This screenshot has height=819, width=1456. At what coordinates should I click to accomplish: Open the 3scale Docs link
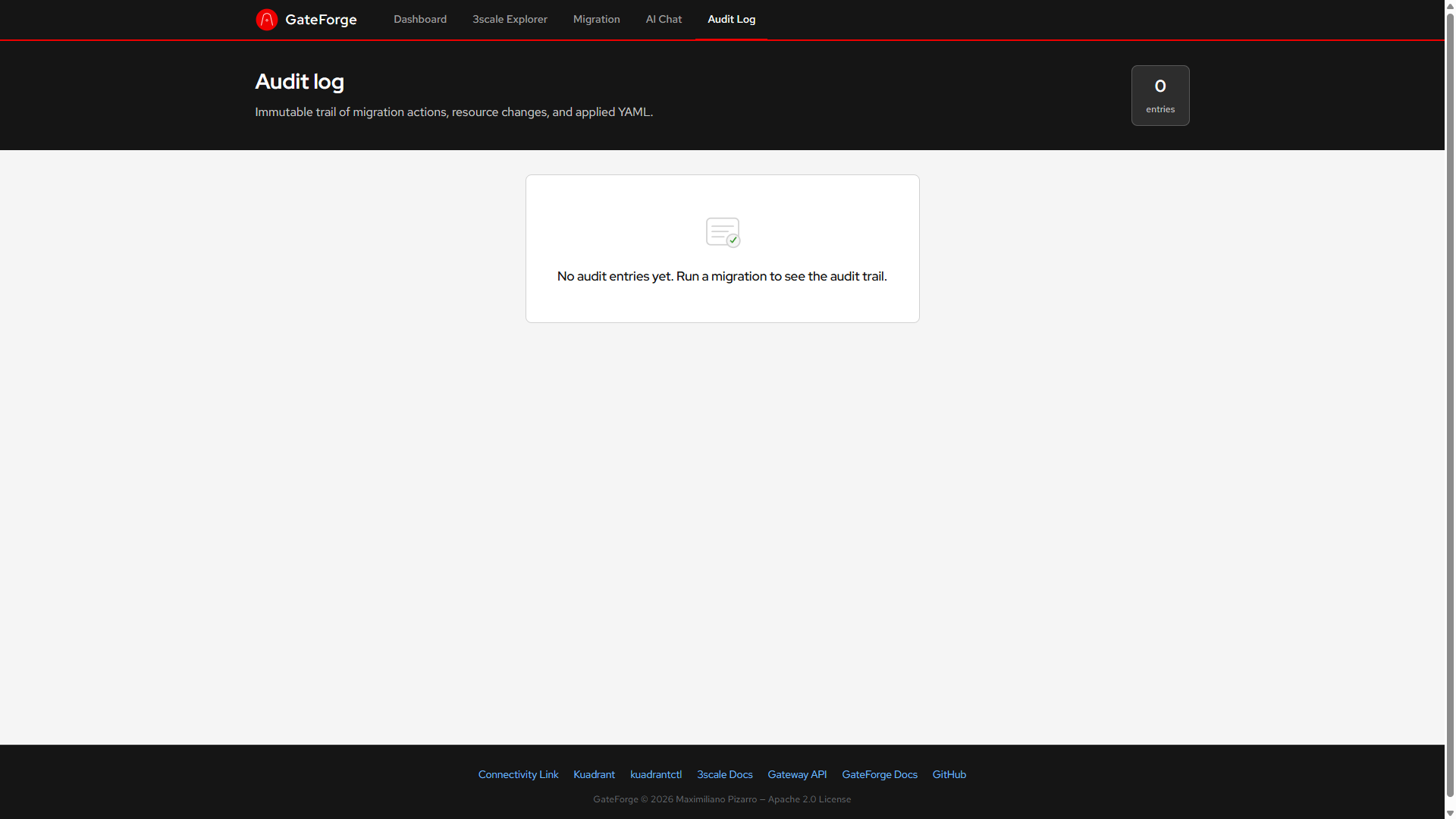[x=724, y=774]
